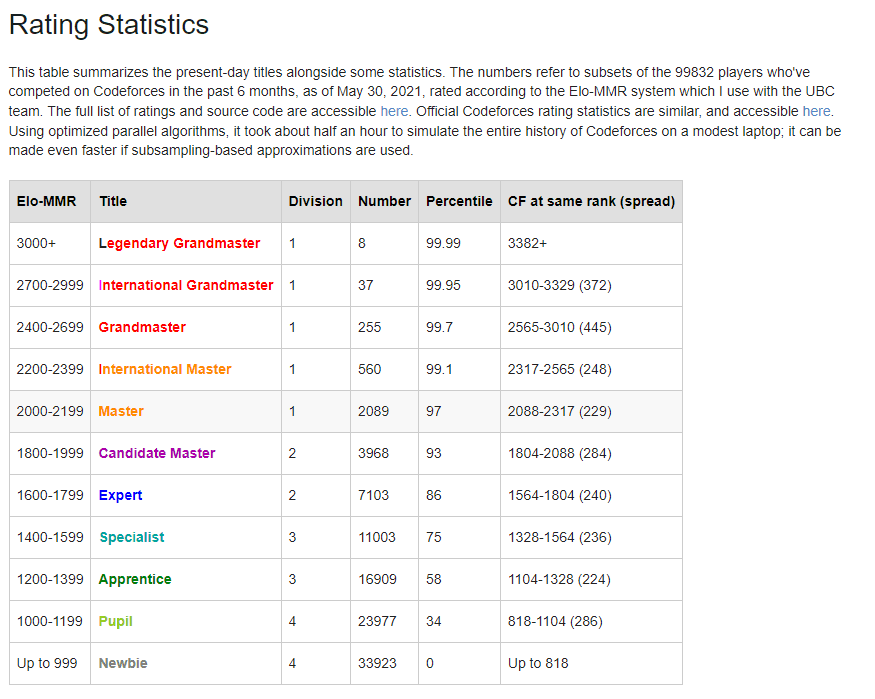Click the 'CF at same rank (spread)' header

pyautogui.click(x=592, y=201)
